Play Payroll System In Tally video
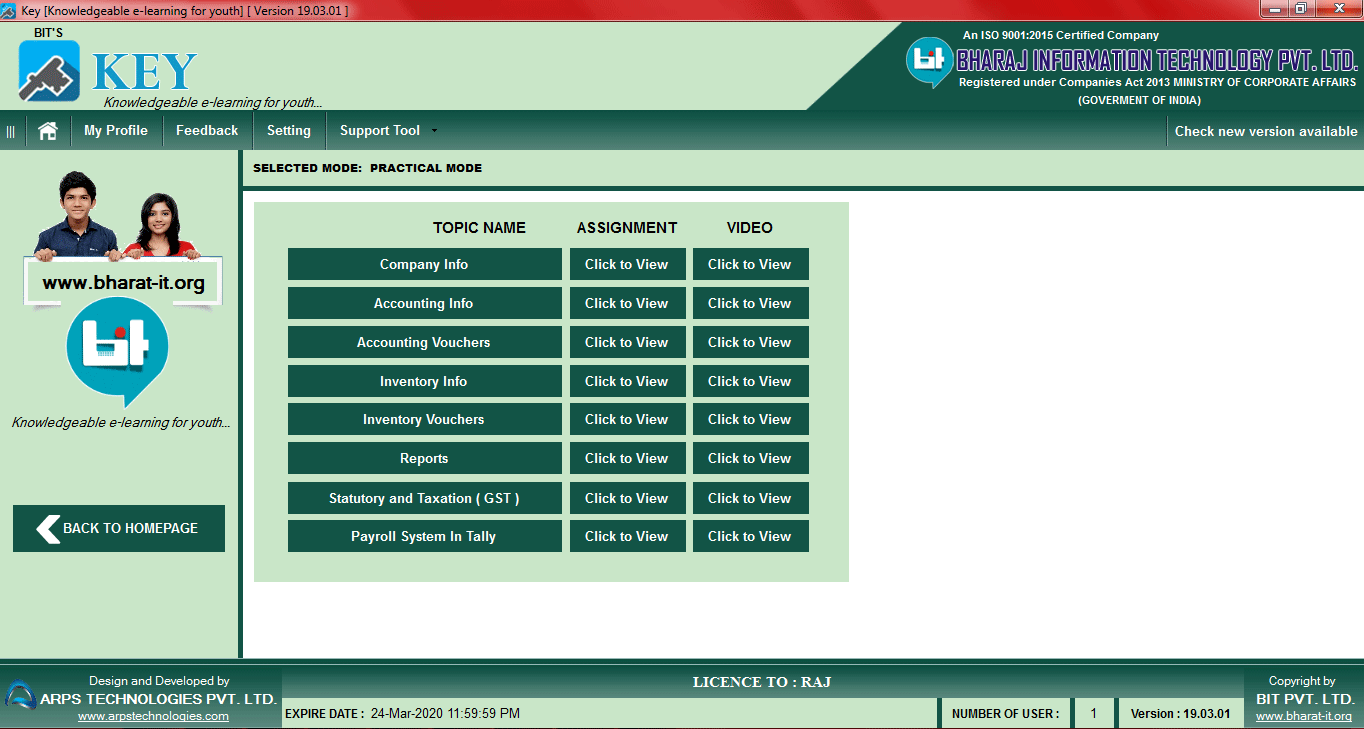Screen dimensions: 1364x729 tap(751, 536)
